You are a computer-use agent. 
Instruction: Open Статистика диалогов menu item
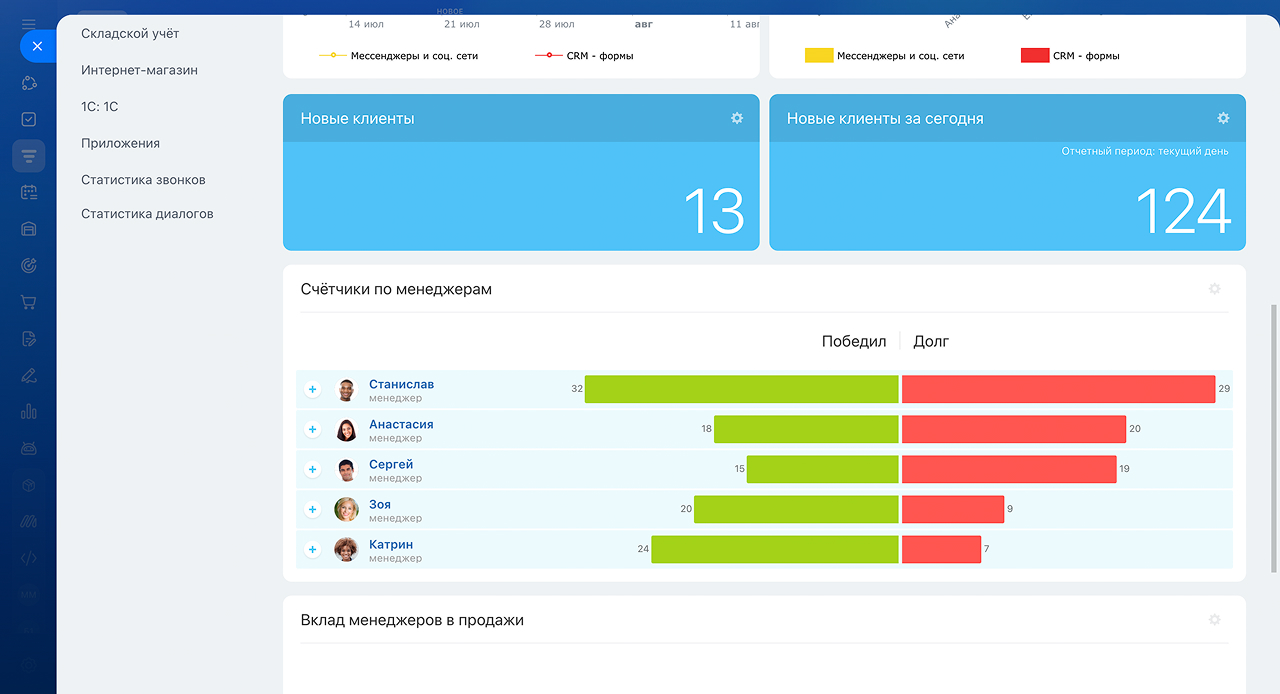147,214
